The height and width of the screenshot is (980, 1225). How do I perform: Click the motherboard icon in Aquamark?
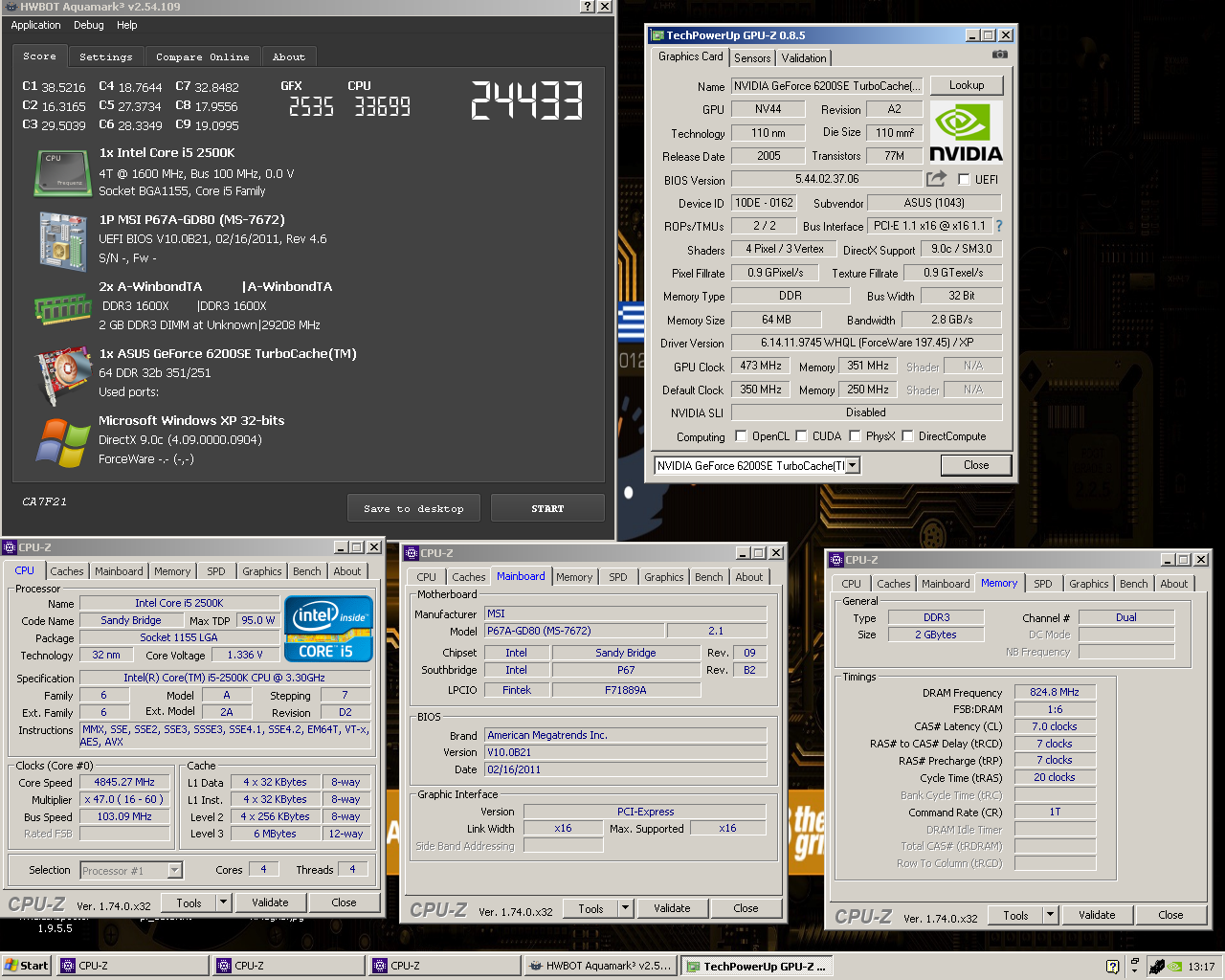point(63,241)
